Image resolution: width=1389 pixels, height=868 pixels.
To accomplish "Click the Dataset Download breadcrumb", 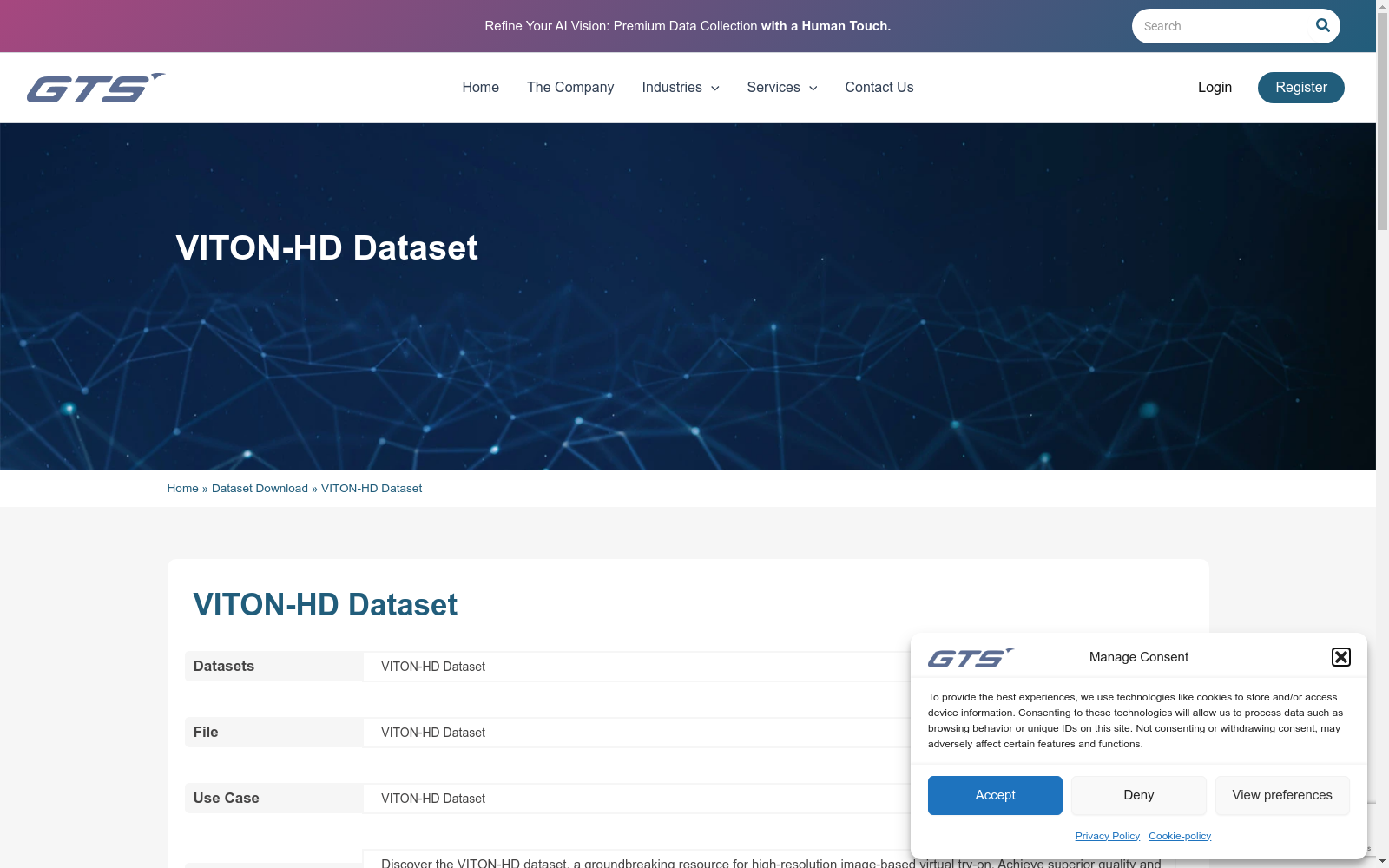I will coord(260,489).
